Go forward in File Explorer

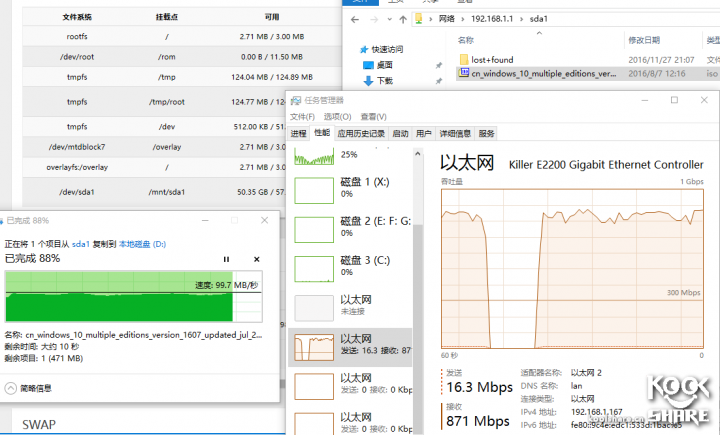coord(374,19)
